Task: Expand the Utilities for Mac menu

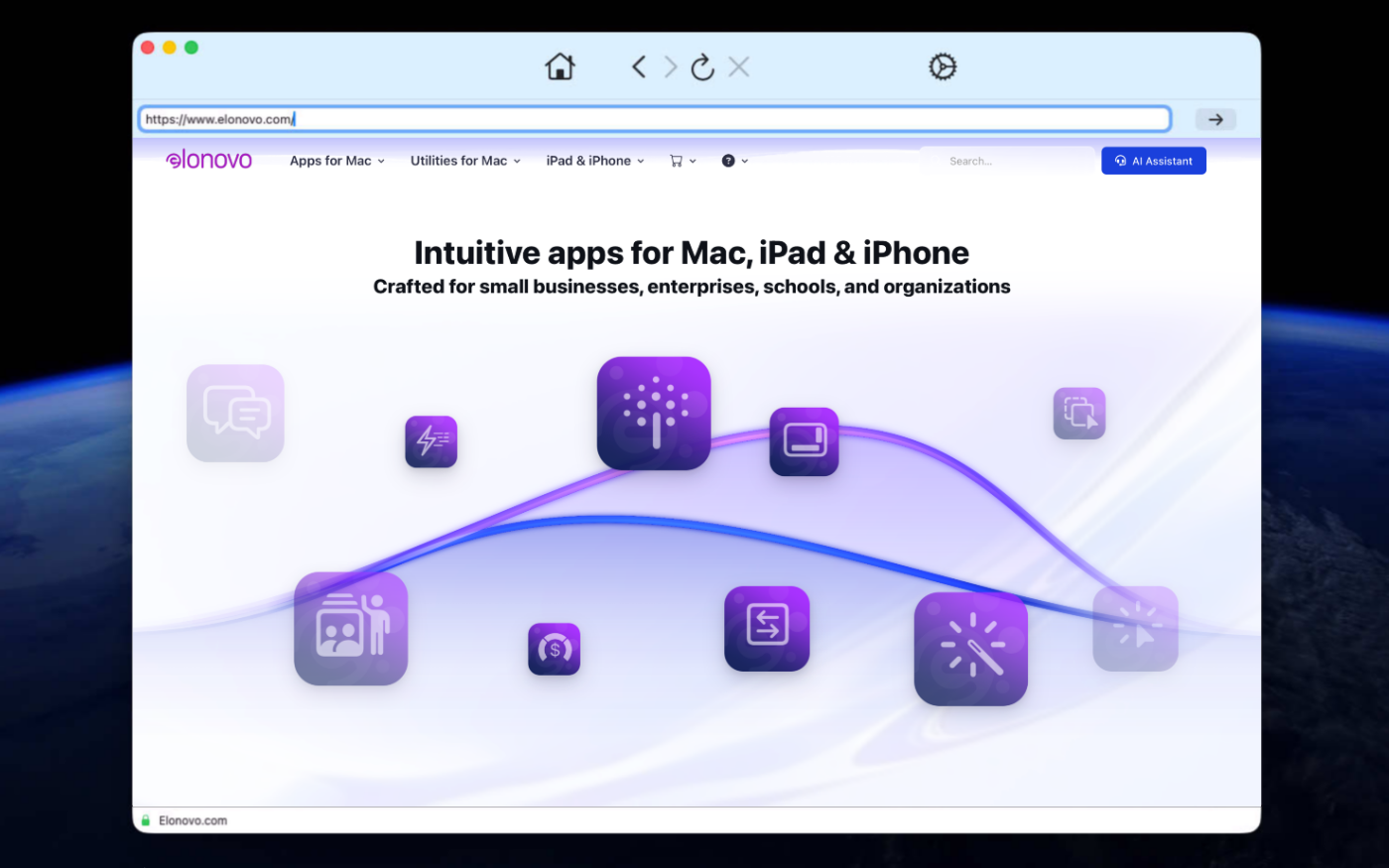Action: [465, 161]
